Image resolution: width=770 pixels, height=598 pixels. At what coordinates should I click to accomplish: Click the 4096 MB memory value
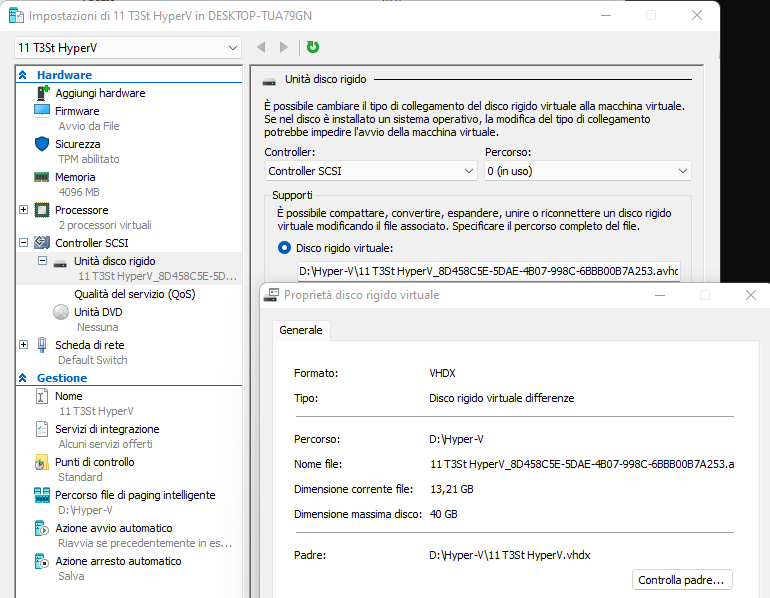(79, 192)
